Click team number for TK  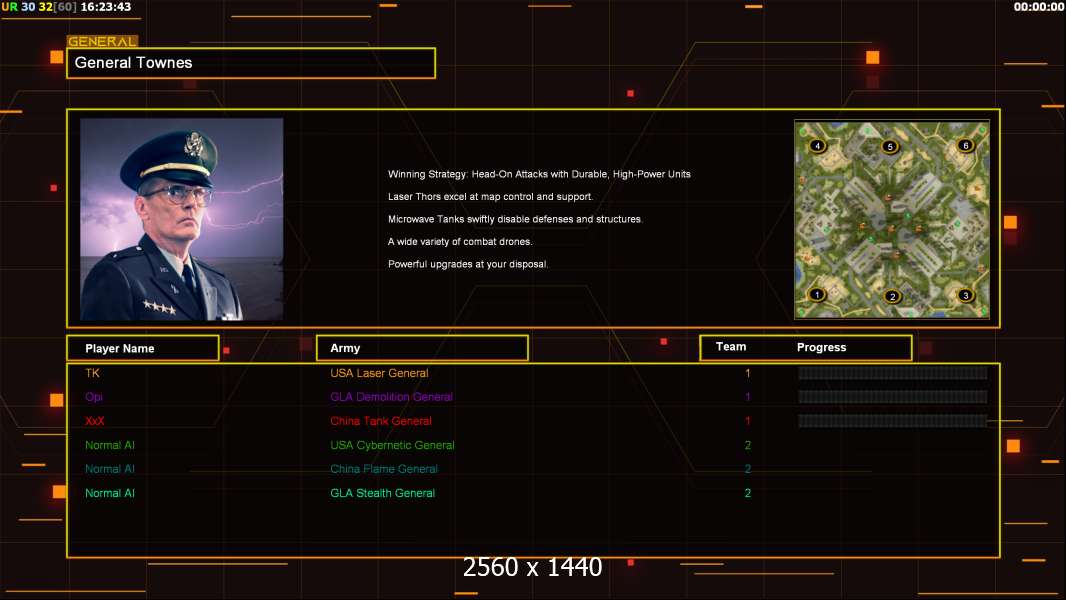click(x=748, y=373)
